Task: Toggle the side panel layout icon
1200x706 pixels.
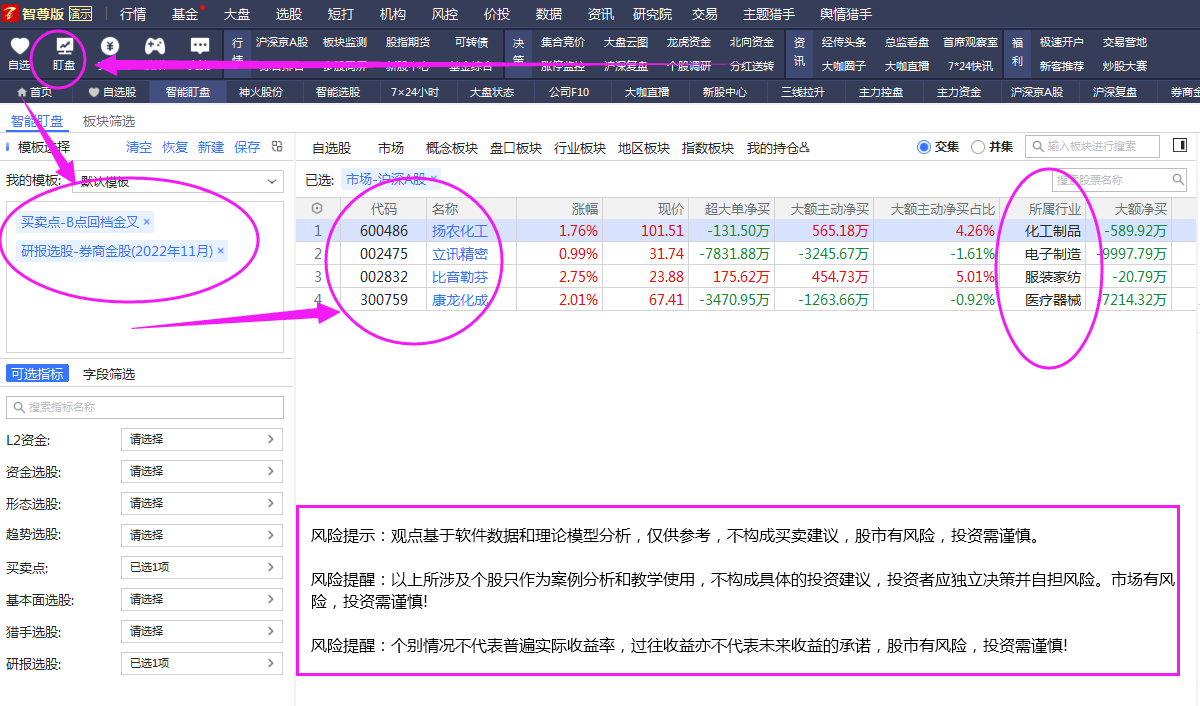Action: pyautogui.click(x=1179, y=146)
